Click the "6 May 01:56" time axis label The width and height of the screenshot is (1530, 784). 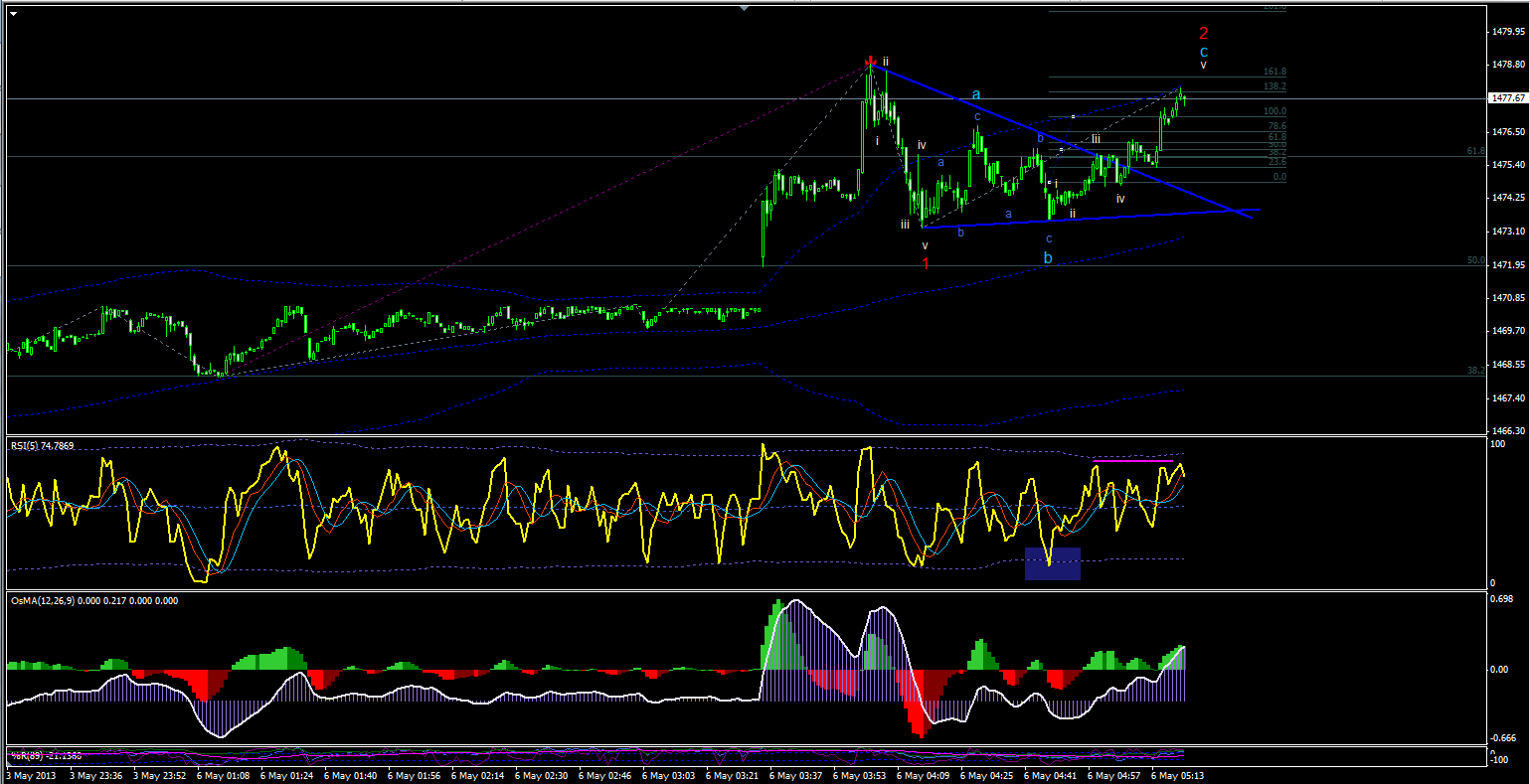tap(417, 775)
